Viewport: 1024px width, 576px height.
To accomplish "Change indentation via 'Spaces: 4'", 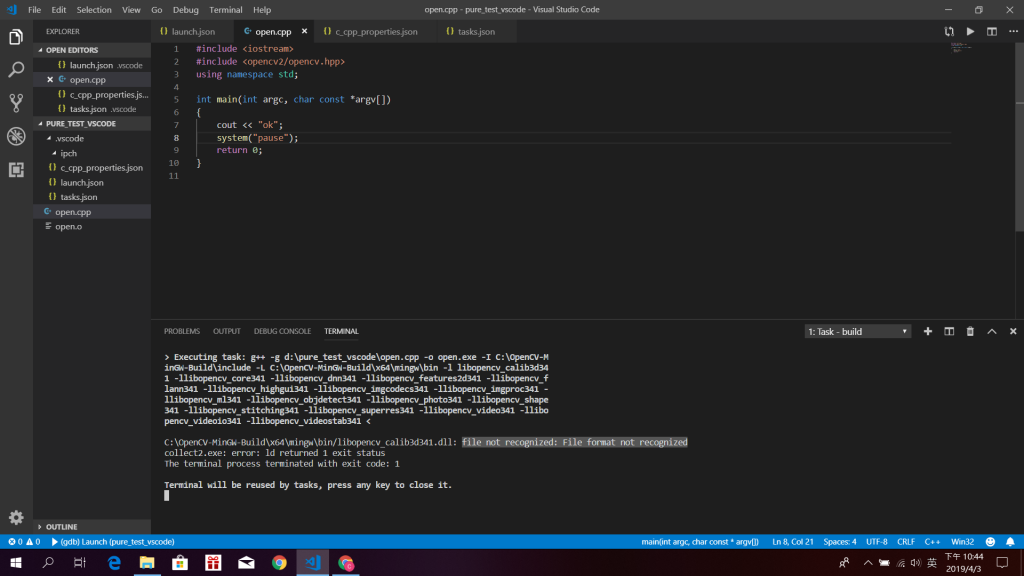I will point(840,541).
